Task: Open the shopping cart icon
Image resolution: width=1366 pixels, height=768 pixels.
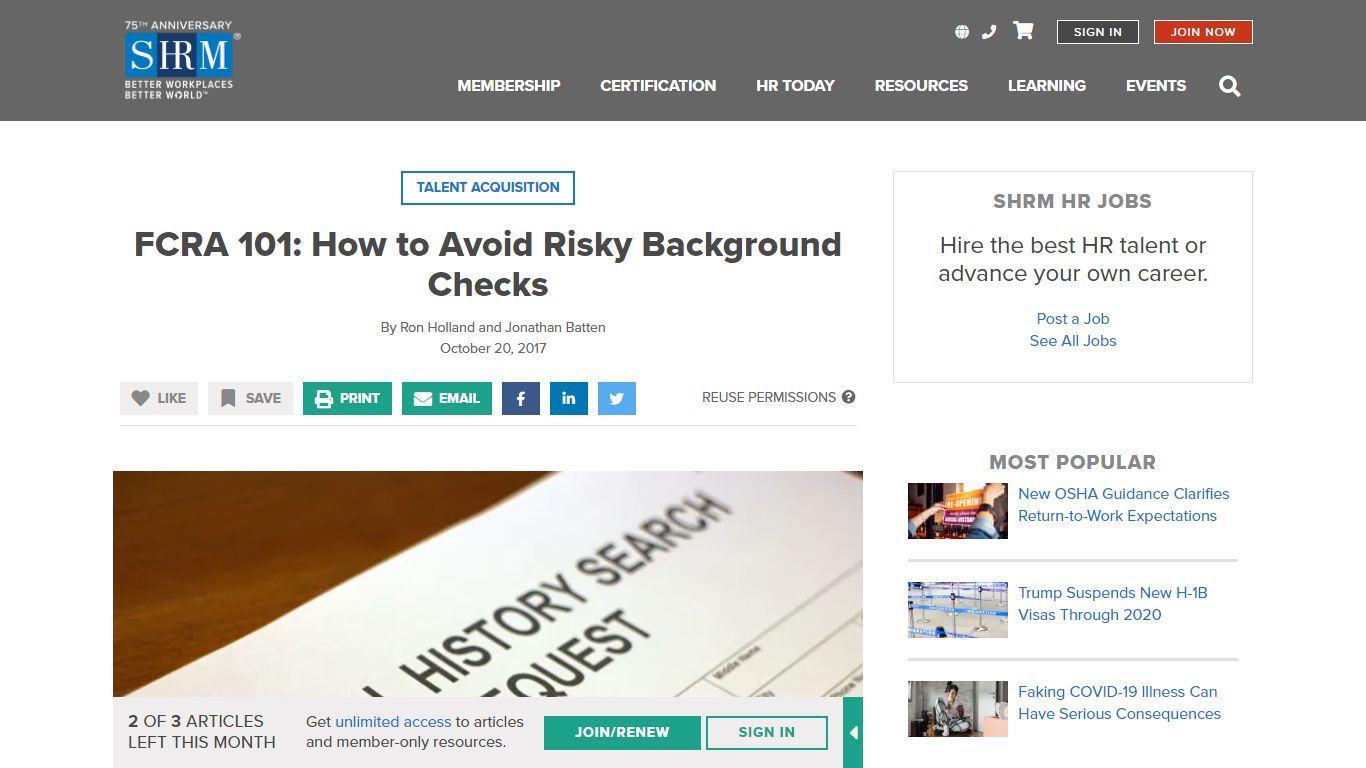Action: (x=1023, y=31)
